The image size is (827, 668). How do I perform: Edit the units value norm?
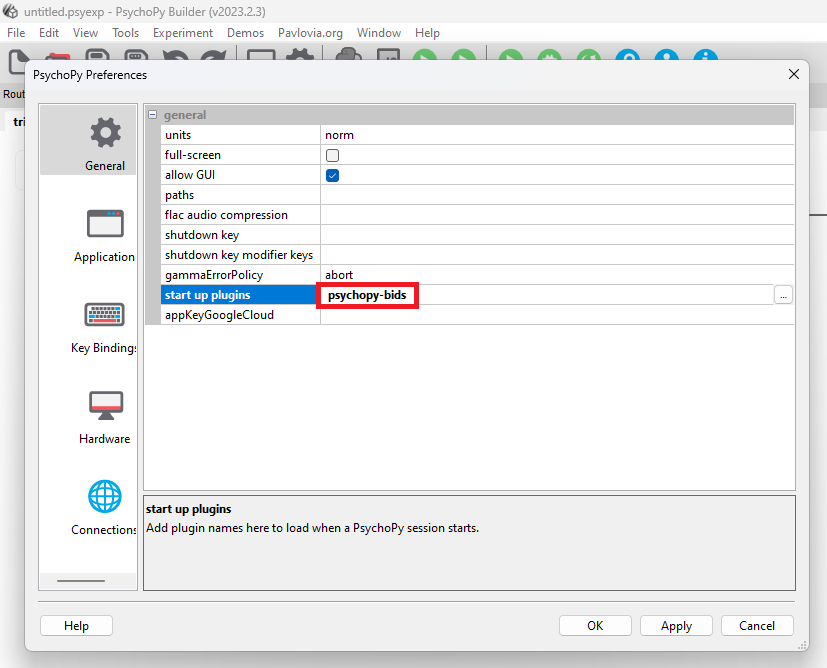pyautogui.click(x=557, y=135)
